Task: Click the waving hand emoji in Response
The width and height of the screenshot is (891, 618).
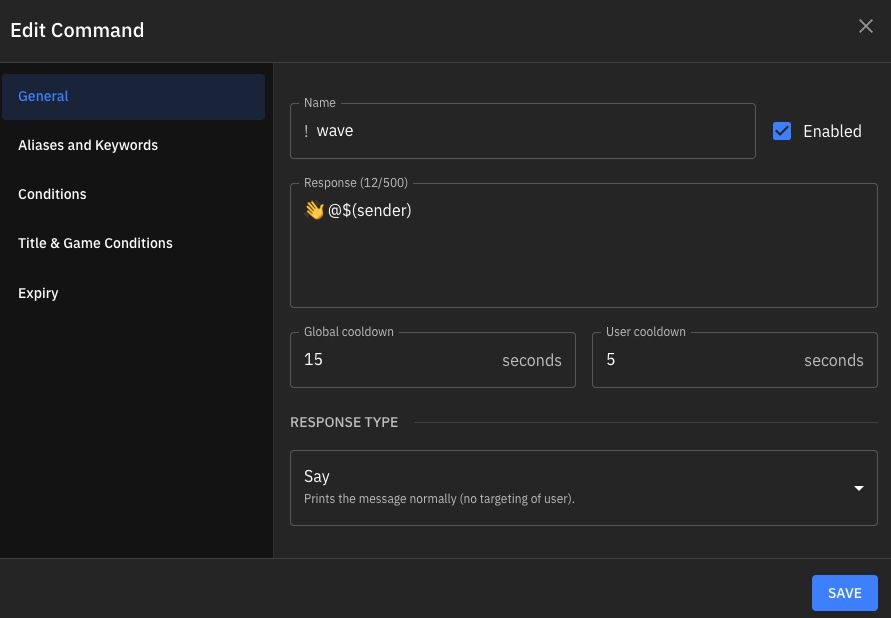Action: coord(314,210)
